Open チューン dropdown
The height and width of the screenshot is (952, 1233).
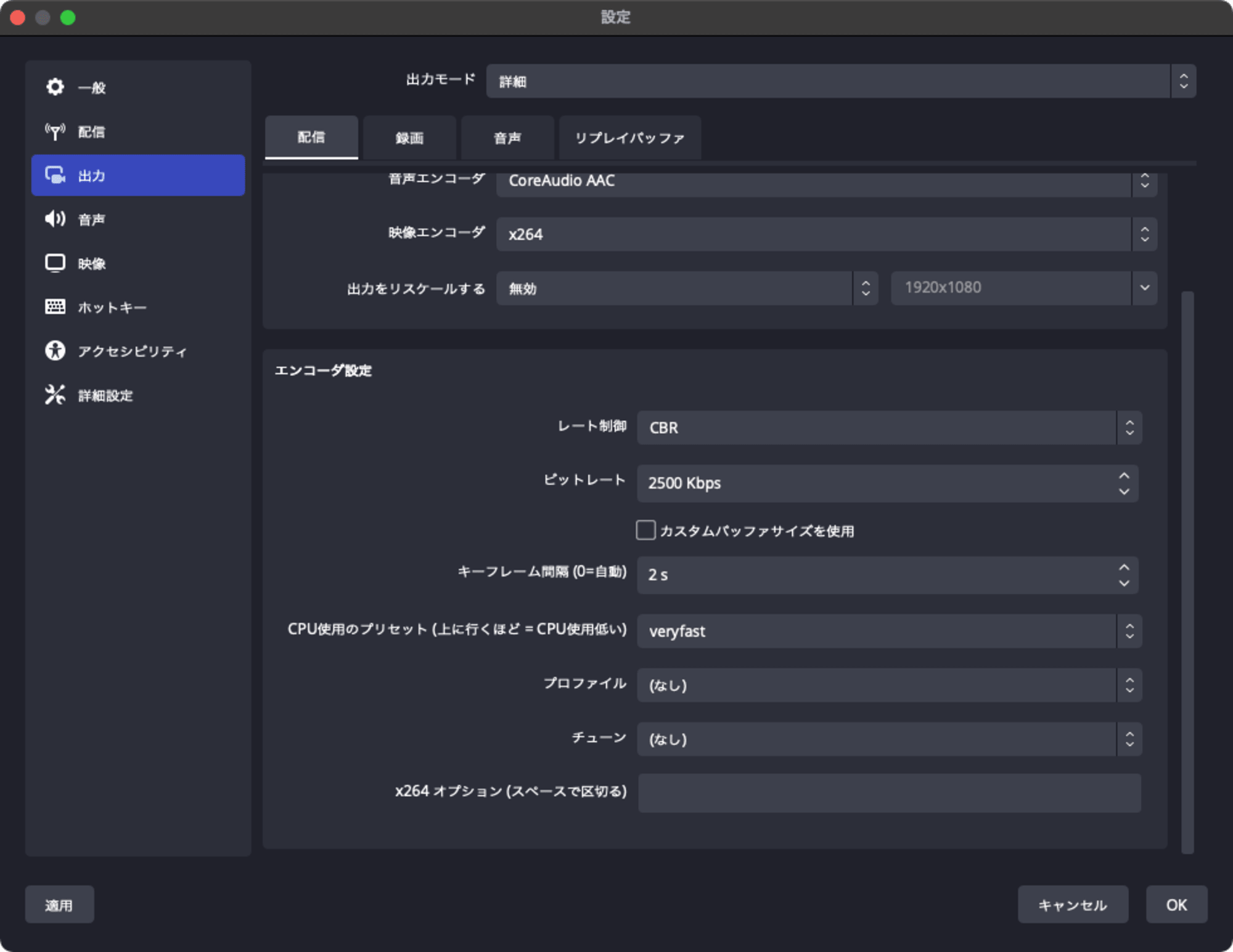pos(889,739)
